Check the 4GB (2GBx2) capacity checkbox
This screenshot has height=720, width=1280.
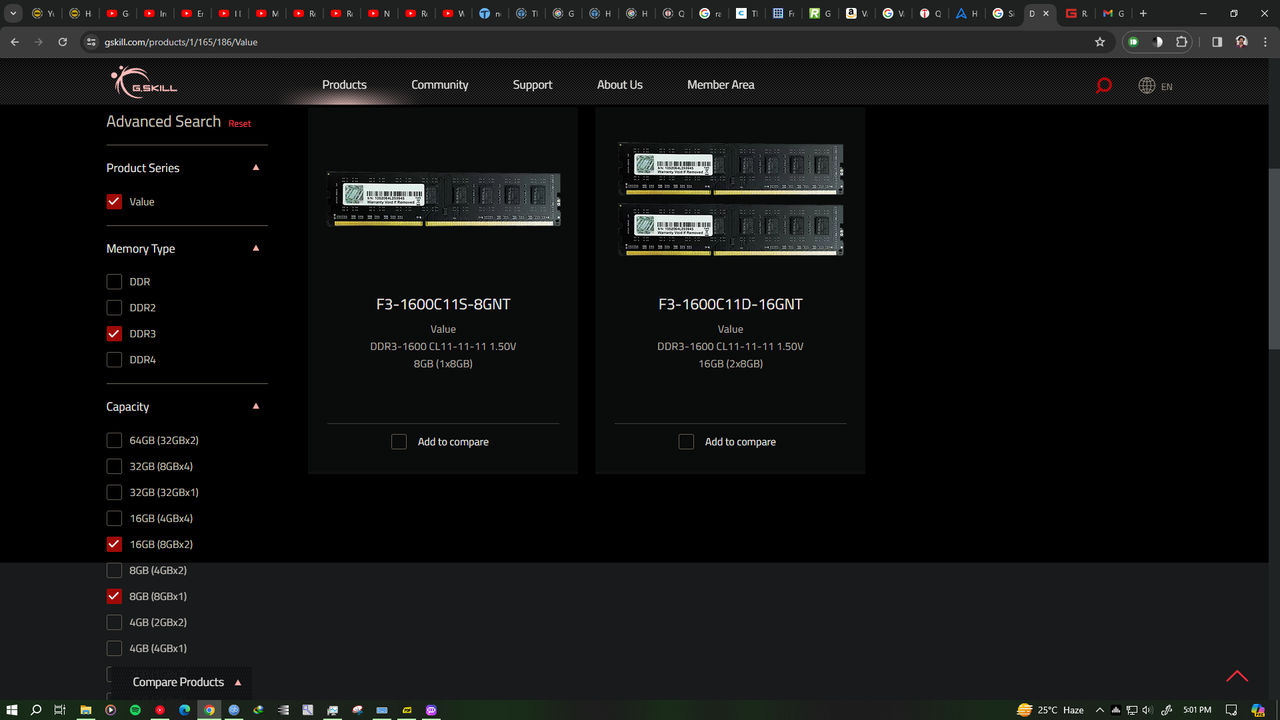point(114,622)
